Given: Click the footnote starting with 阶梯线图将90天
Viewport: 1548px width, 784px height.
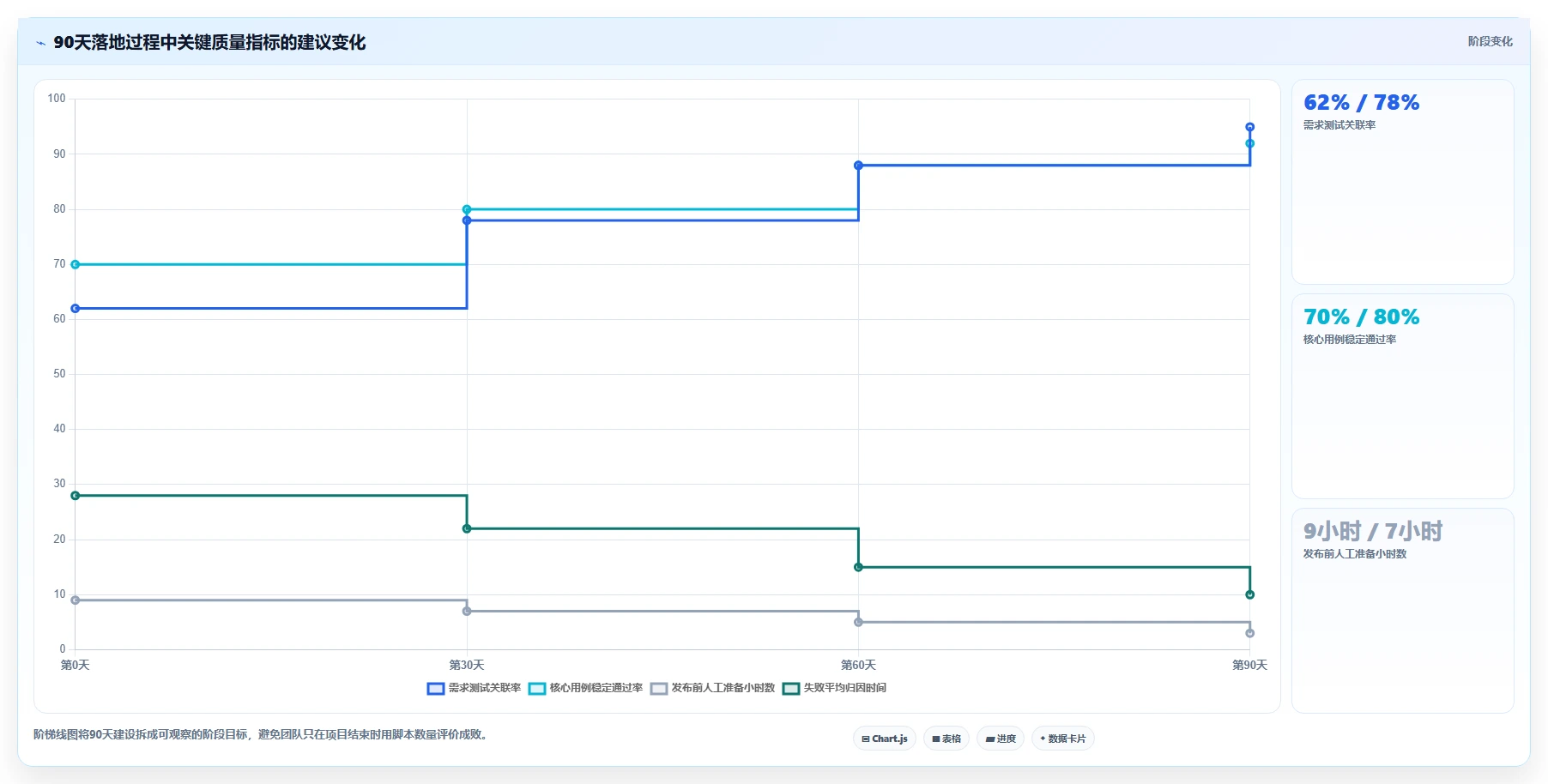Looking at the screenshot, I should pyautogui.click(x=263, y=734).
